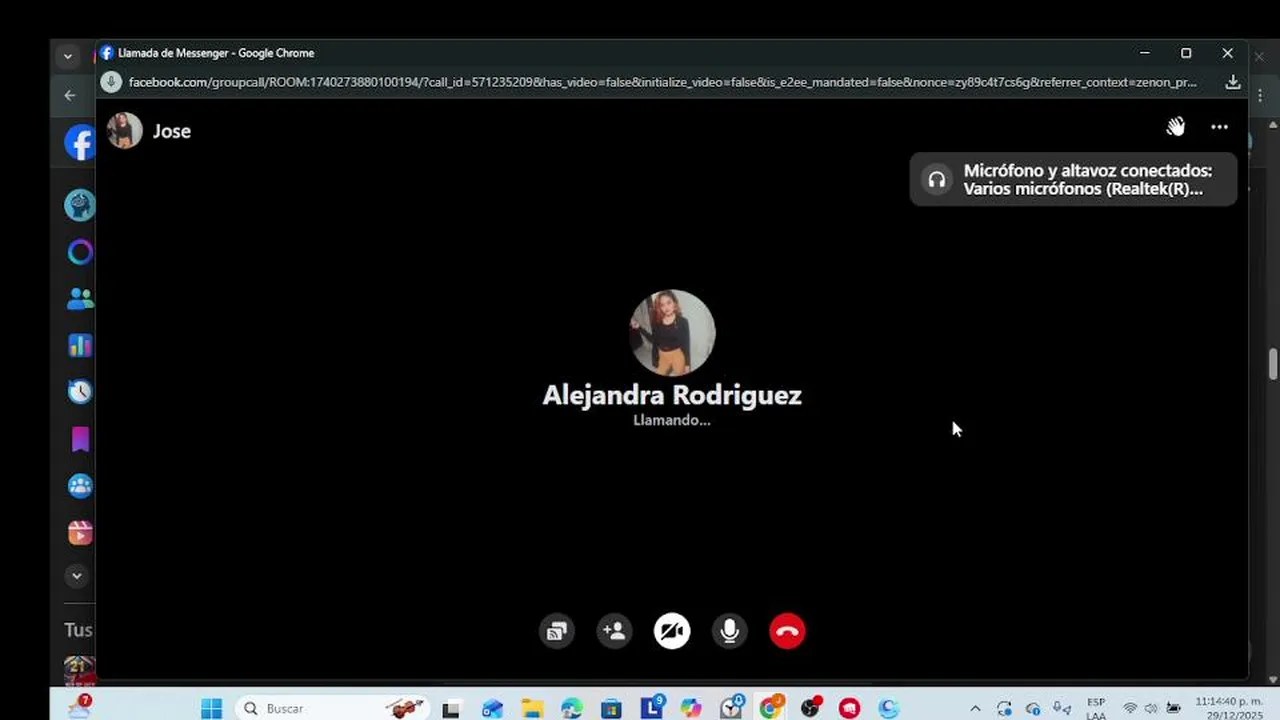Add people to the call

click(x=614, y=631)
